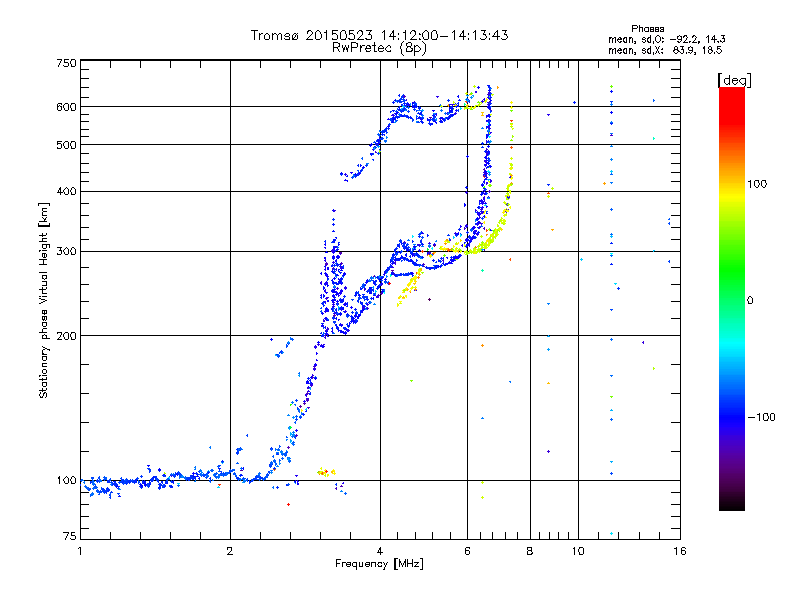Click the Frequency [MHz] axis title
The image size is (800, 600).
click(x=379, y=564)
